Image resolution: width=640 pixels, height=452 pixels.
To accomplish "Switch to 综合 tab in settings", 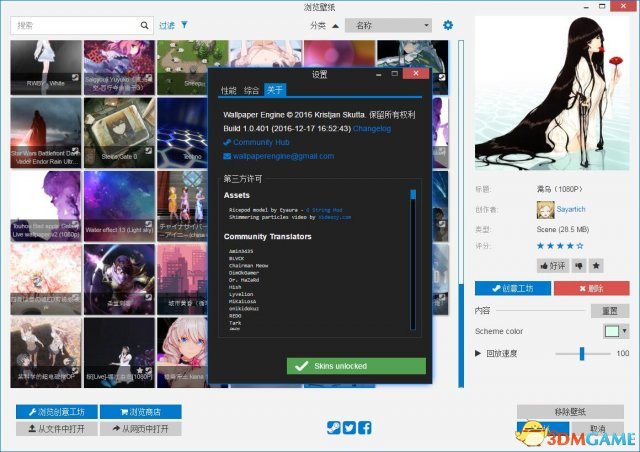I will click(251, 90).
